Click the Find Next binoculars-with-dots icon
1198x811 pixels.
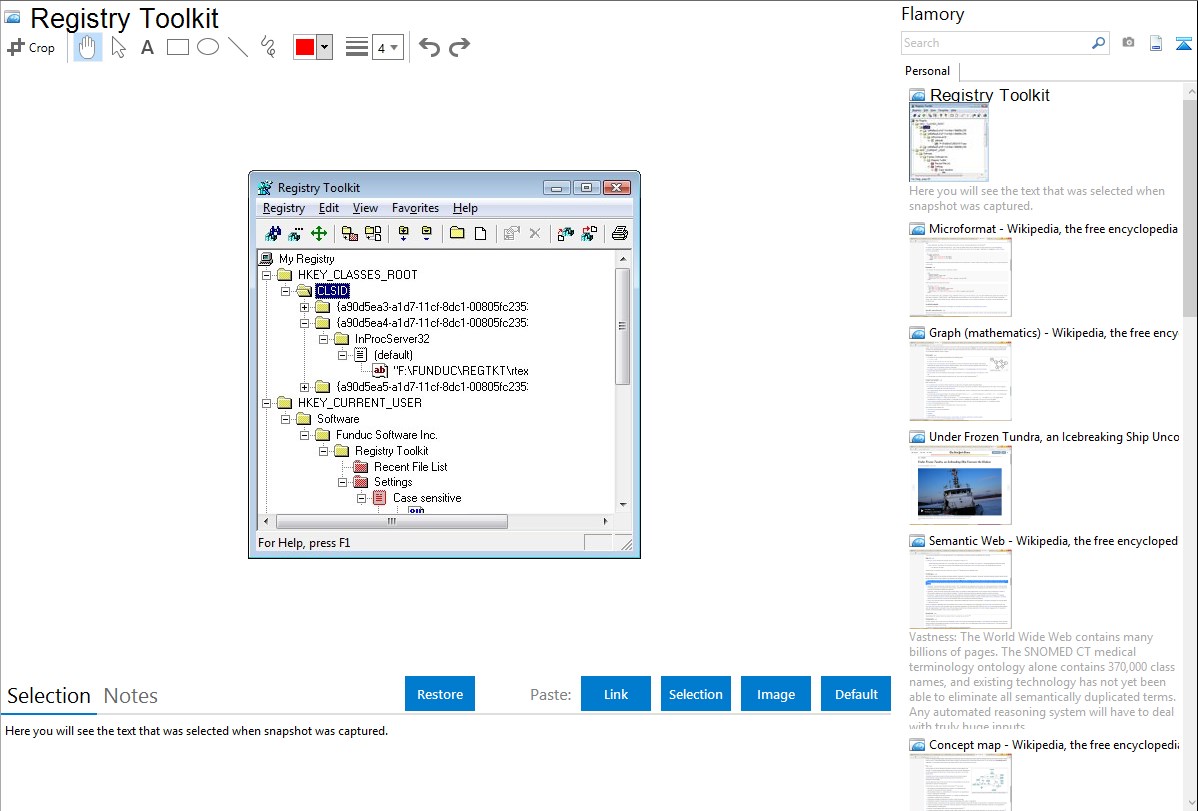[x=296, y=234]
